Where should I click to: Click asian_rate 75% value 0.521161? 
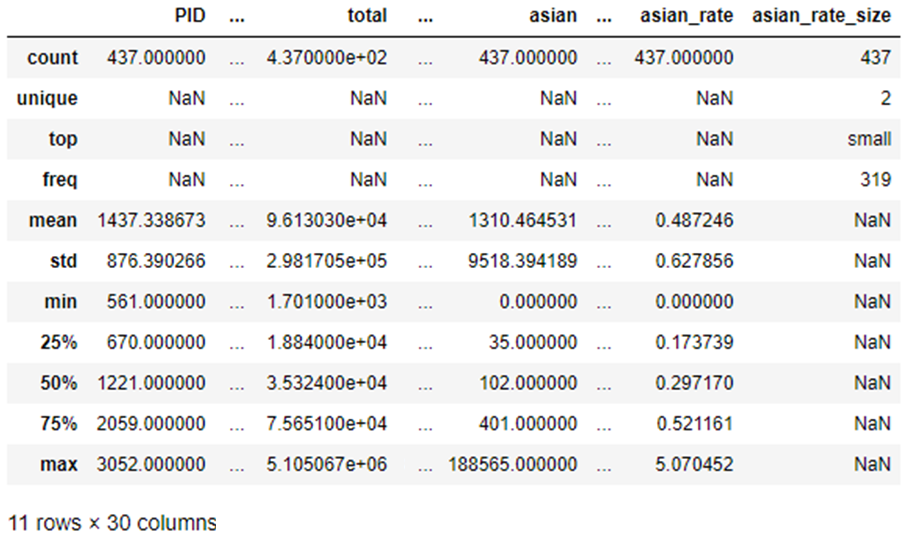point(694,424)
